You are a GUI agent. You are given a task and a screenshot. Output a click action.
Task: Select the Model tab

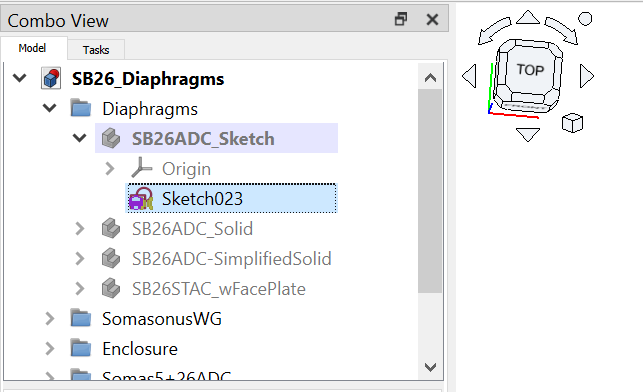coord(32,48)
